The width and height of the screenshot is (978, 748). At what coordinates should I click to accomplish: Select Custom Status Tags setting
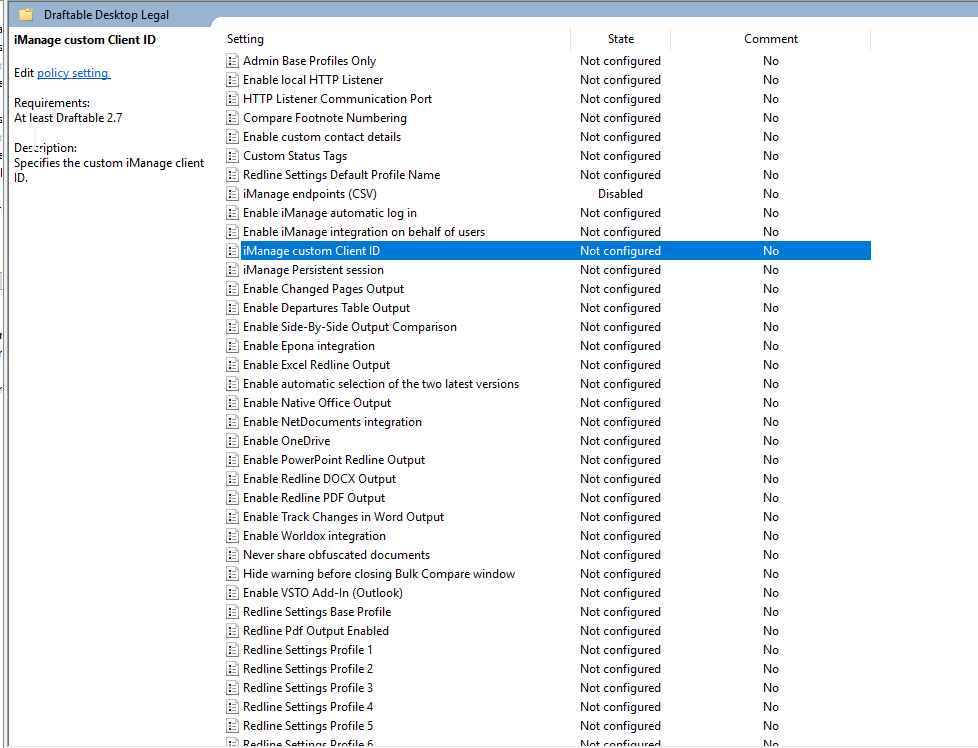[x=295, y=156]
